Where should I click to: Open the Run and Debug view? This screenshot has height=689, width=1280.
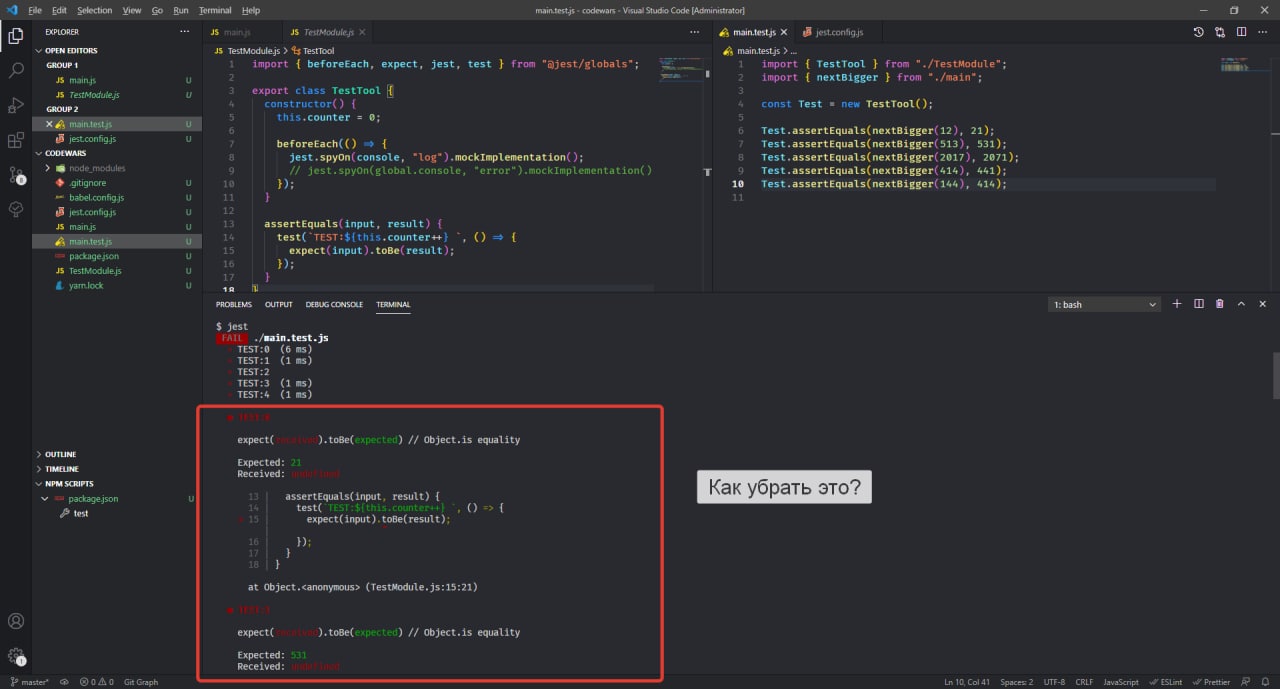16,105
